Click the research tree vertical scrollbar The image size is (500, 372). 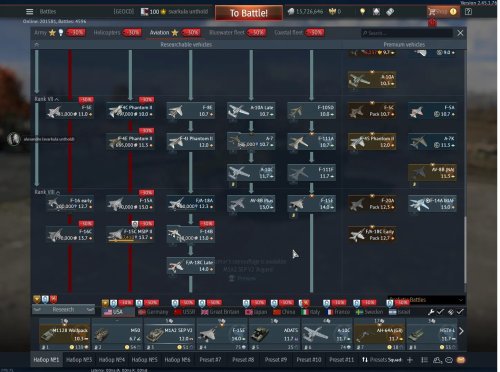[465, 250]
